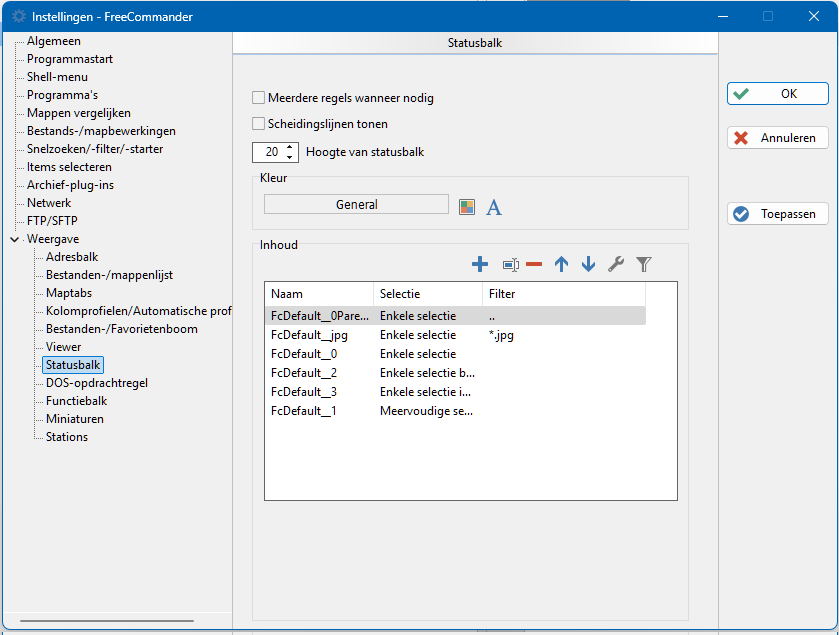Toggle Scheidingslijnen tonen checkbox

[x=258, y=124]
